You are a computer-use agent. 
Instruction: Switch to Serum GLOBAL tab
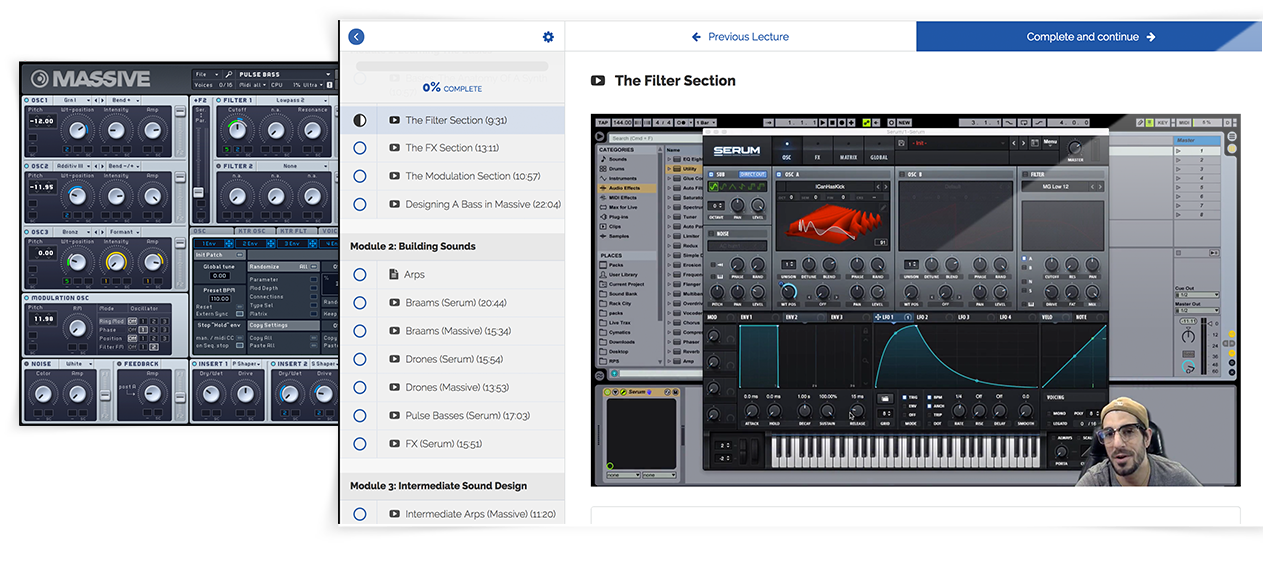tap(879, 151)
